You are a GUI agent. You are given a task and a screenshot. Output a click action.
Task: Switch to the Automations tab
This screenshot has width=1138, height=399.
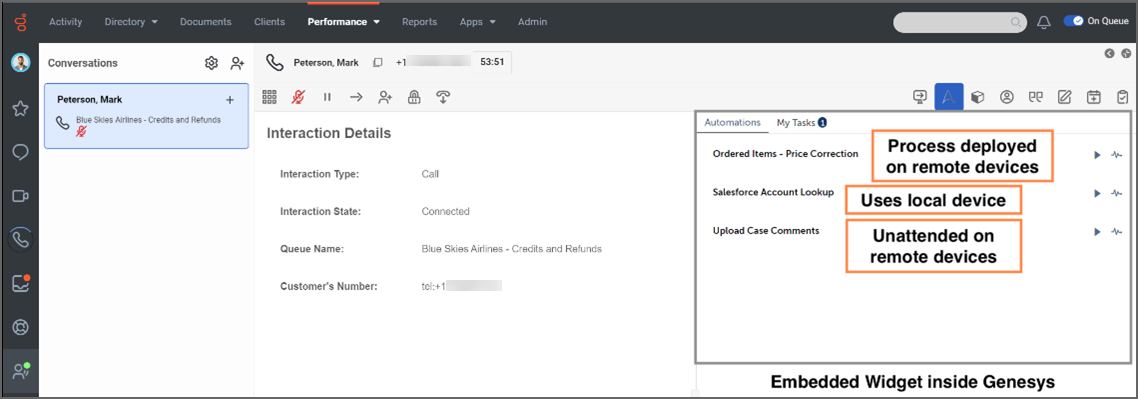click(x=732, y=123)
